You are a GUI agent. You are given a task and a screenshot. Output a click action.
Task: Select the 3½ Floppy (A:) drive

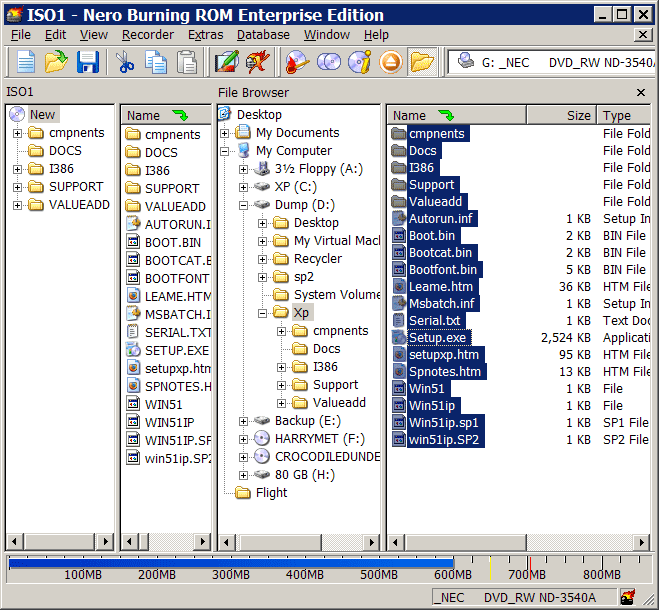coord(319,169)
